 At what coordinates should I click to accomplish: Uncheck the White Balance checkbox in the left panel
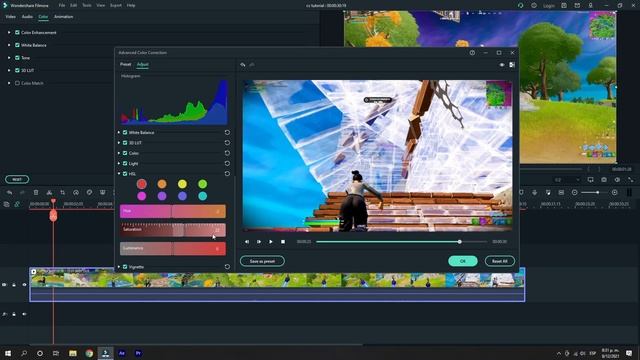(17, 45)
